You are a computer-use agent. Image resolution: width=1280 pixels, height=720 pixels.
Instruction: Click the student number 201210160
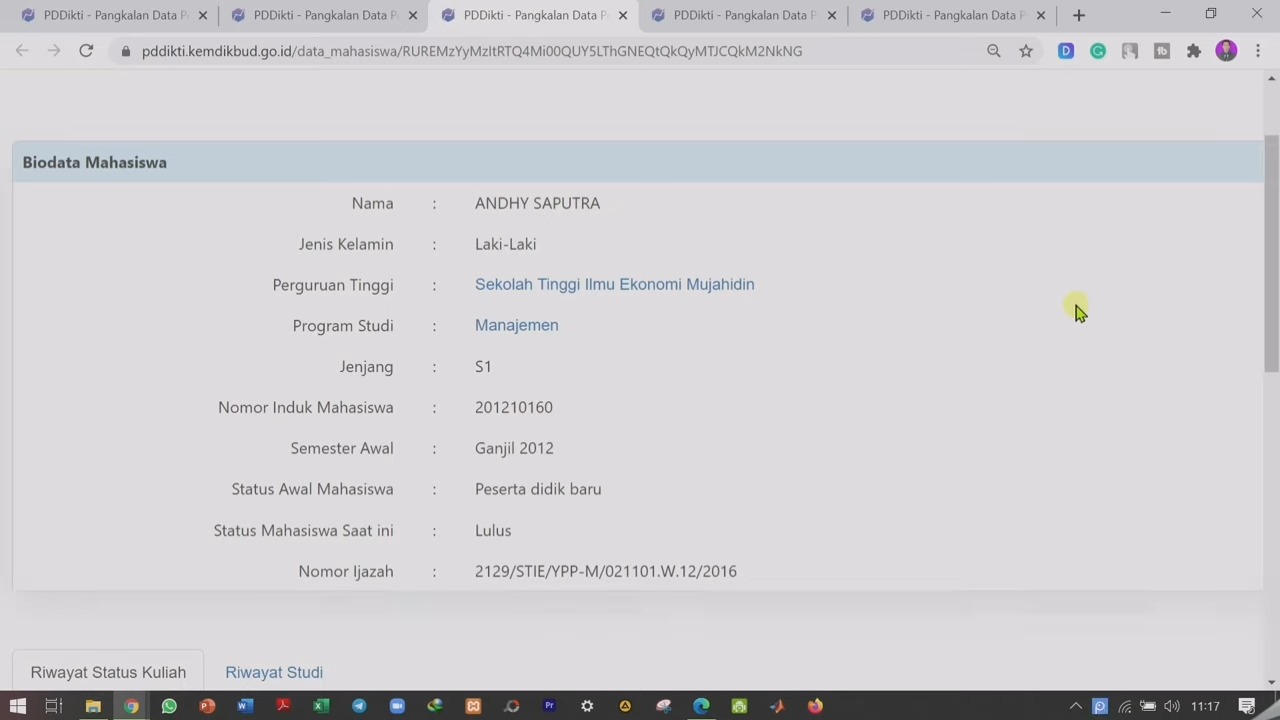(x=514, y=407)
